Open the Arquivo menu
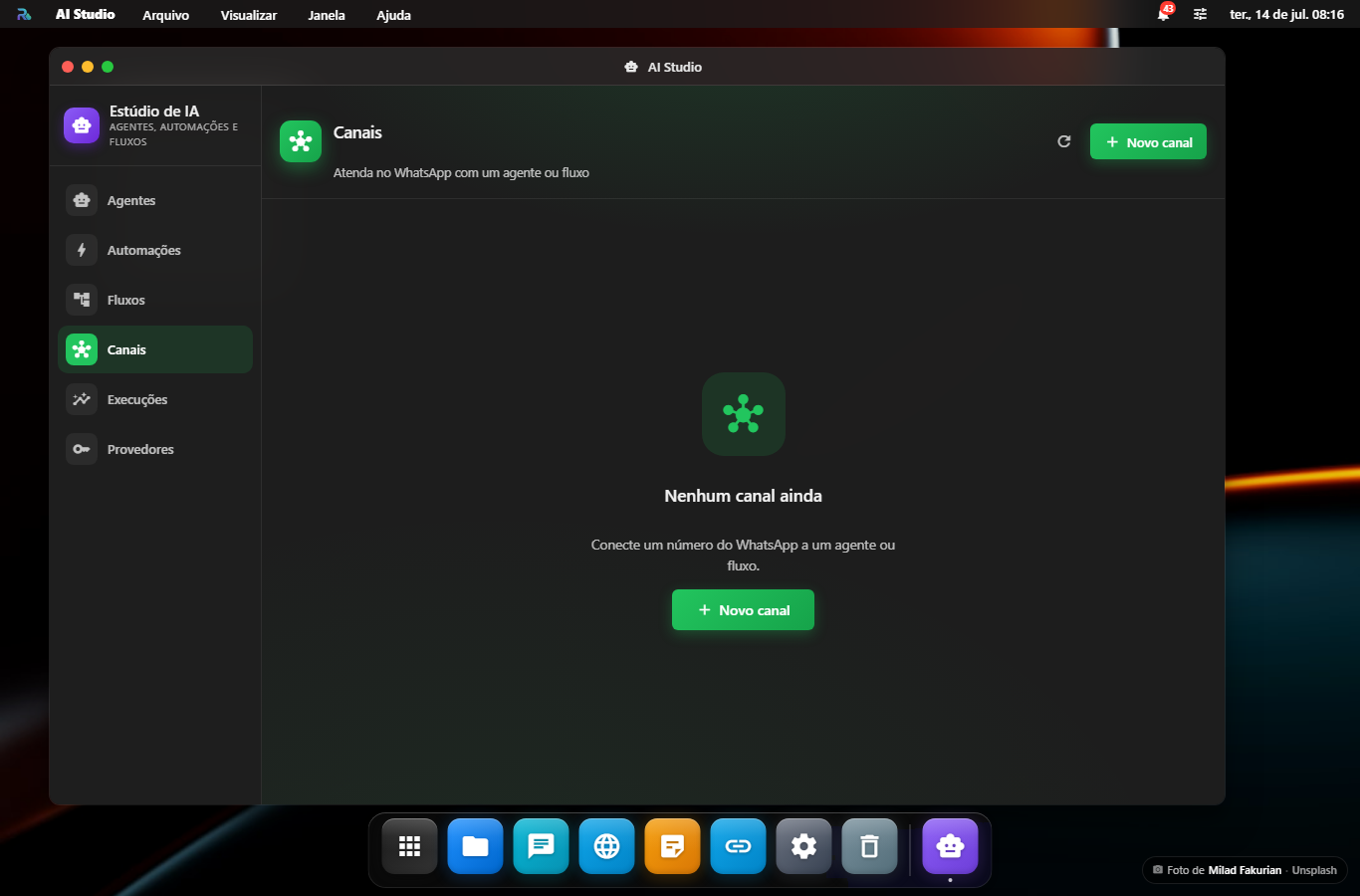Viewport: 1360px width, 896px height. coord(165,15)
